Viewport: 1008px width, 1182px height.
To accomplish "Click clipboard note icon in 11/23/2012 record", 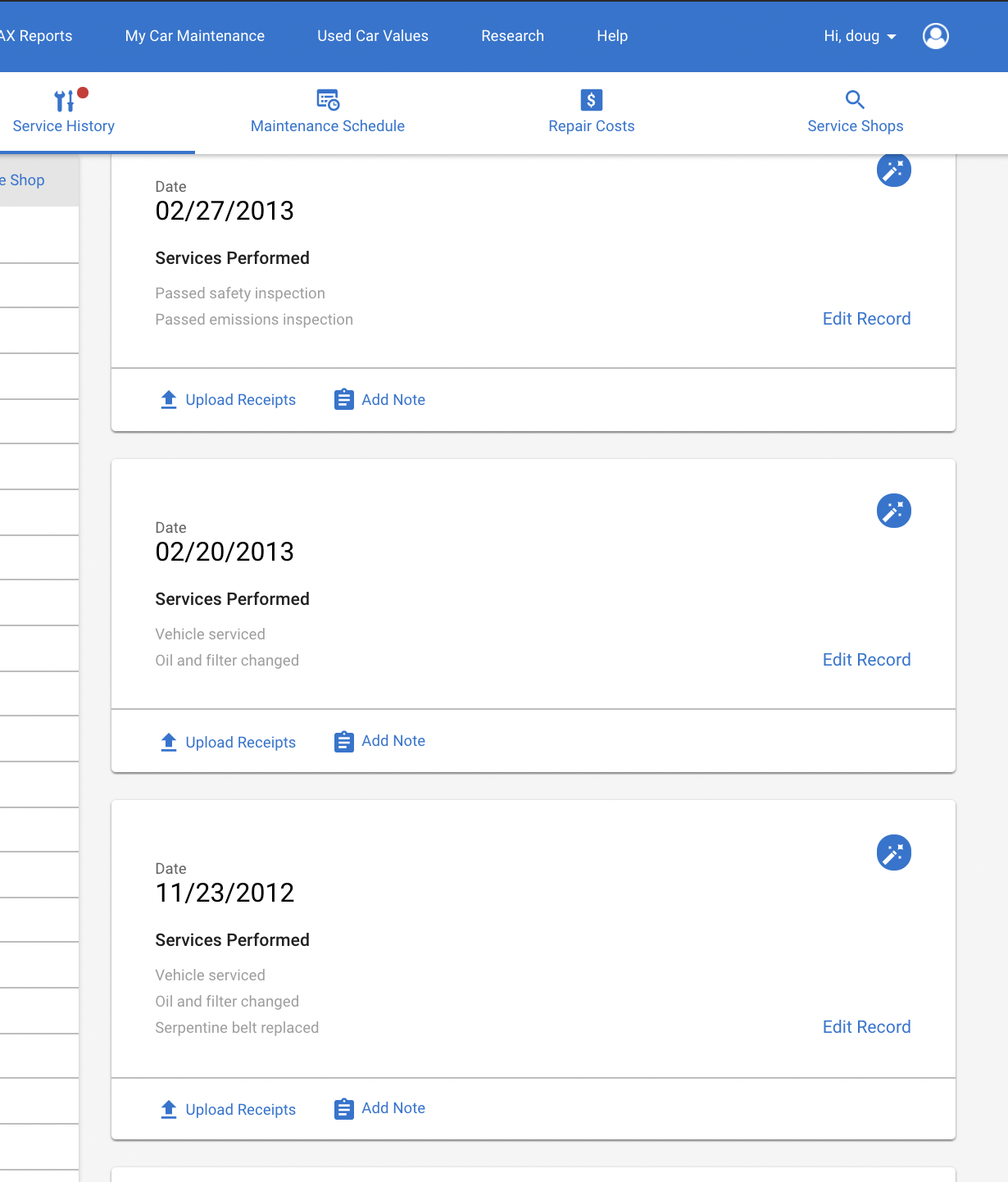I will pos(344,1109).
